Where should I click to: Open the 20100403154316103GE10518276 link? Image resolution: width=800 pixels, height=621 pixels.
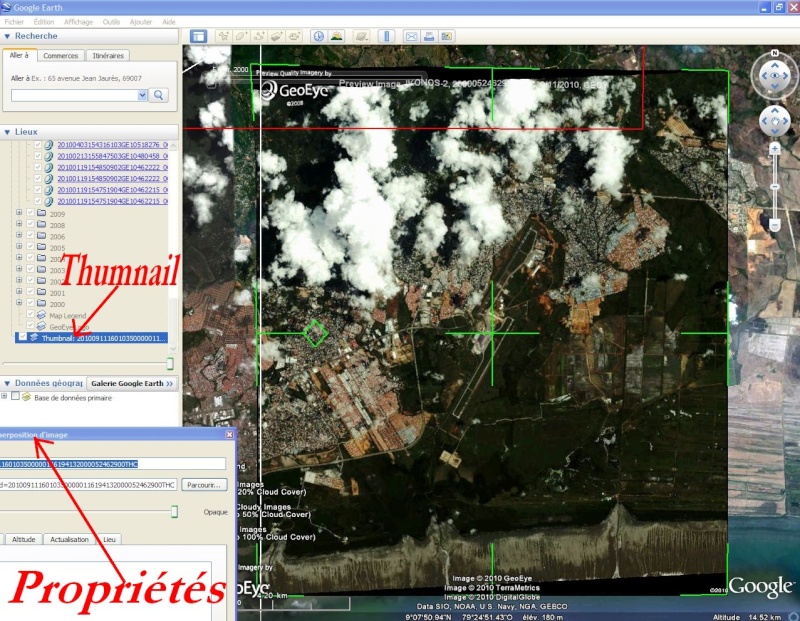pyautogui.click(x=113, y=145)
